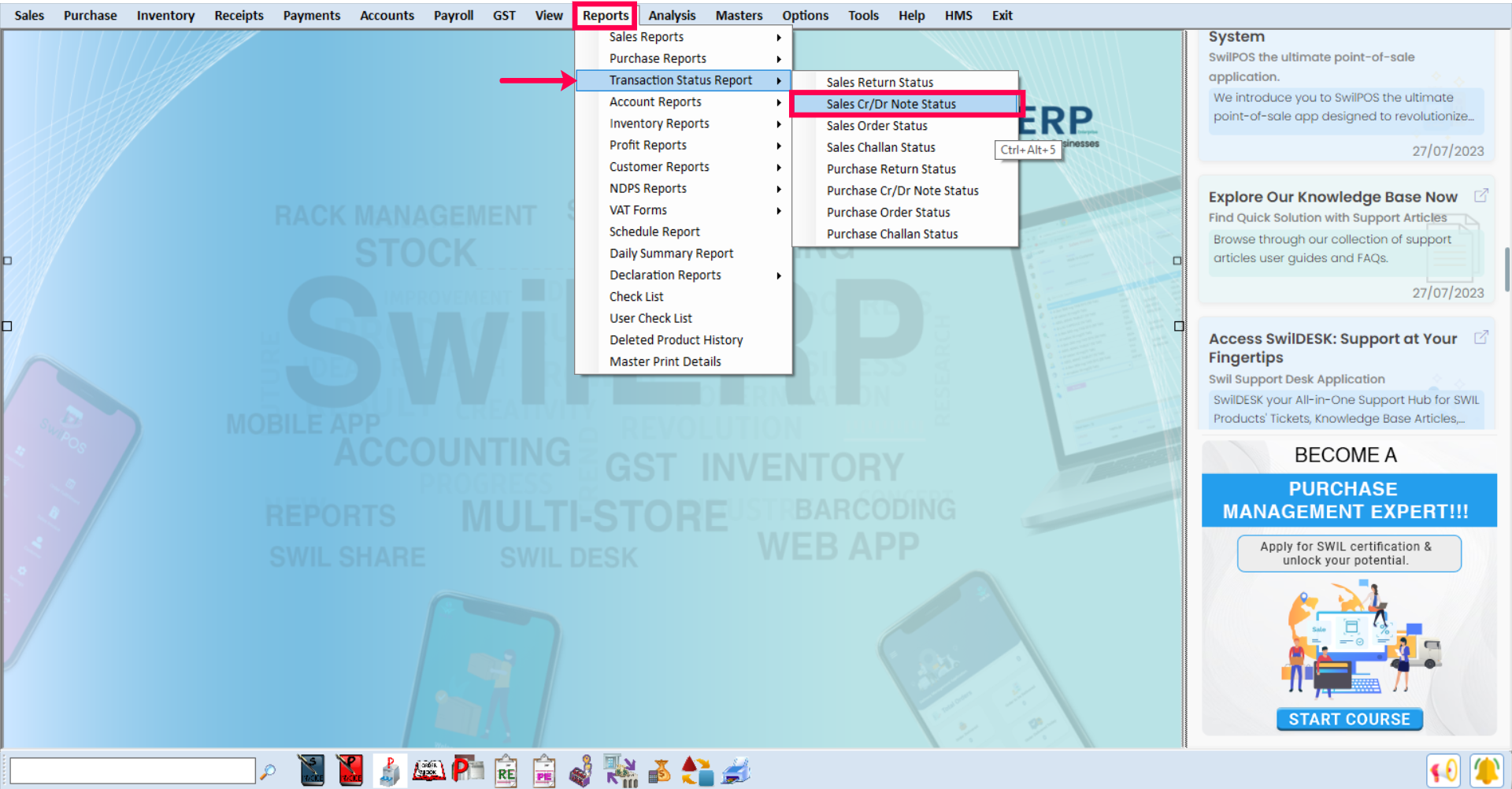Expand NDPS Reports submenu
The height and width of the screenshot is (789, 1512).
pyautogui.click(x=684, y=188)
